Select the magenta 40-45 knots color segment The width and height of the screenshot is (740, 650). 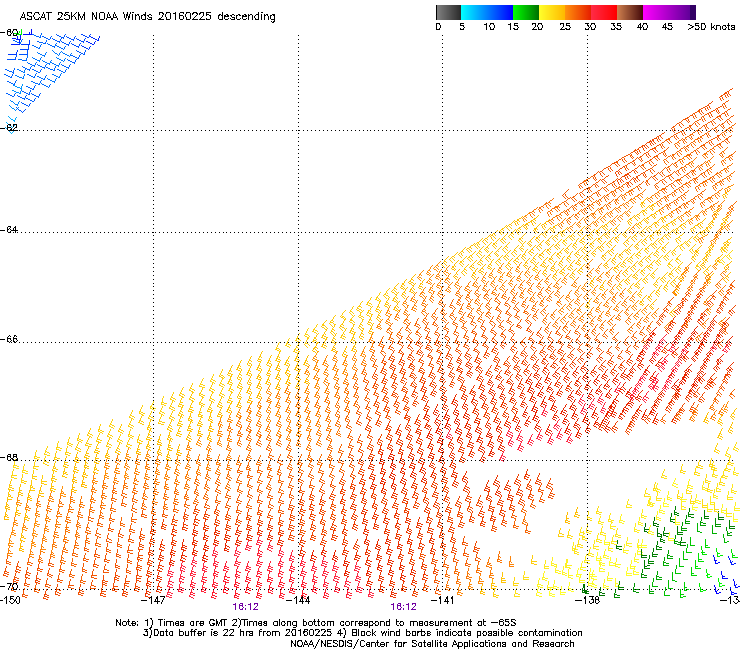pyautogui.click(x=656, y=12)
